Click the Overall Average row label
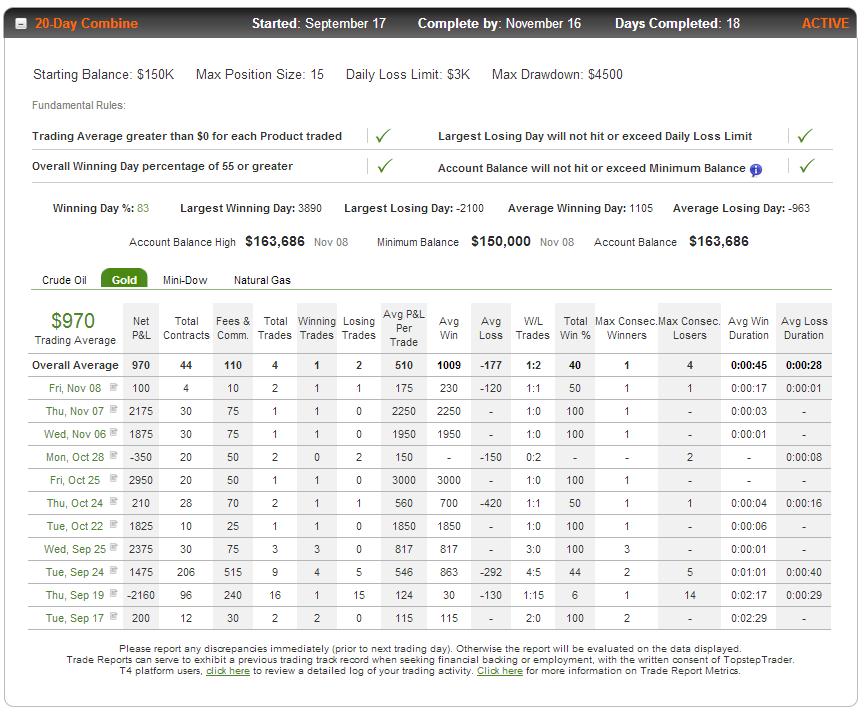 coord(75,365)
